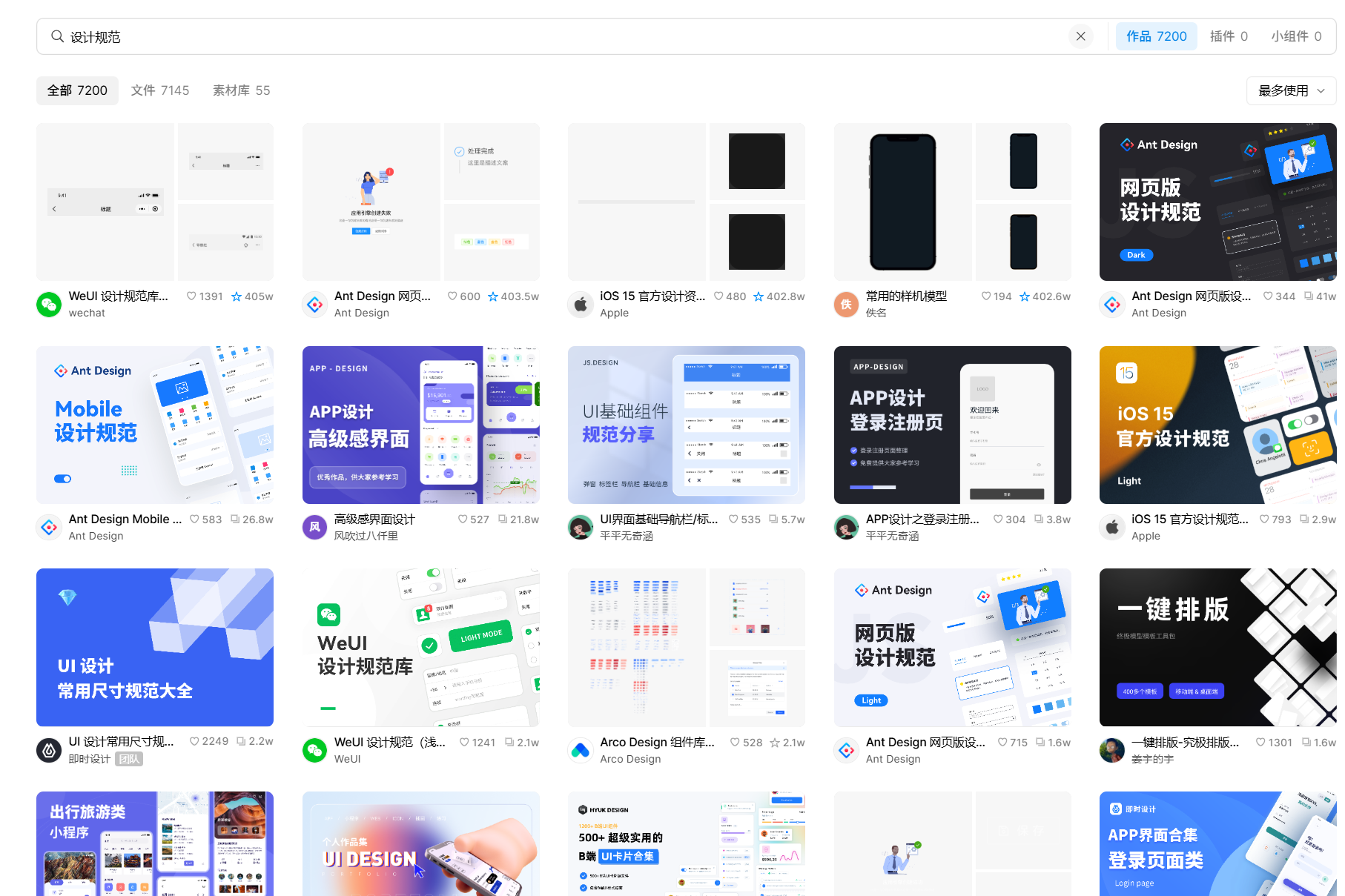This screenshot has width=1345, height=896.
Task: Click the author name 佚名
Action: (876, 313)
